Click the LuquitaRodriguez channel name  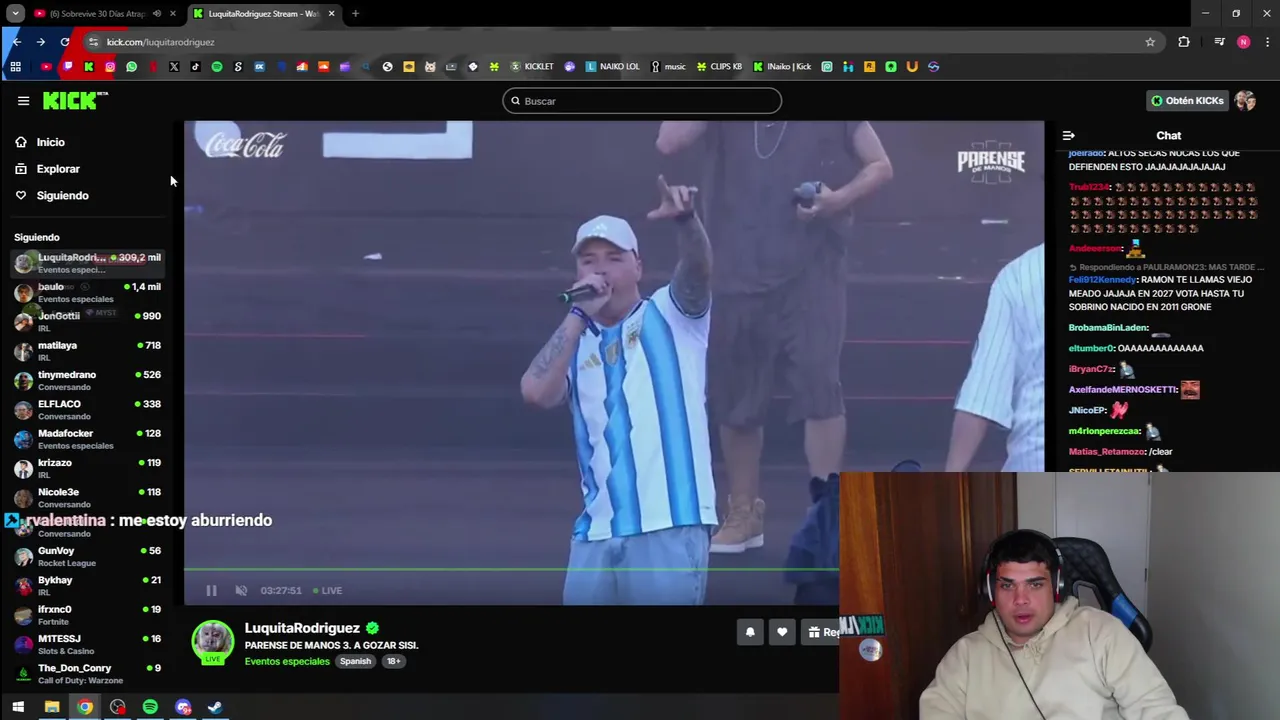[302, 628]
